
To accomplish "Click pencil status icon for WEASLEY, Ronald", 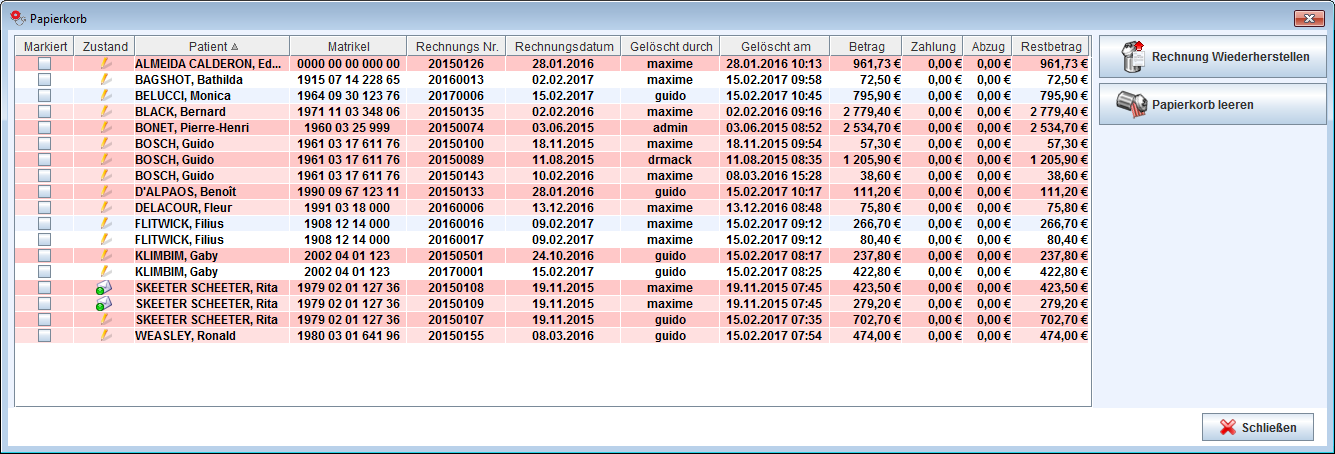I will coord(104,336).
